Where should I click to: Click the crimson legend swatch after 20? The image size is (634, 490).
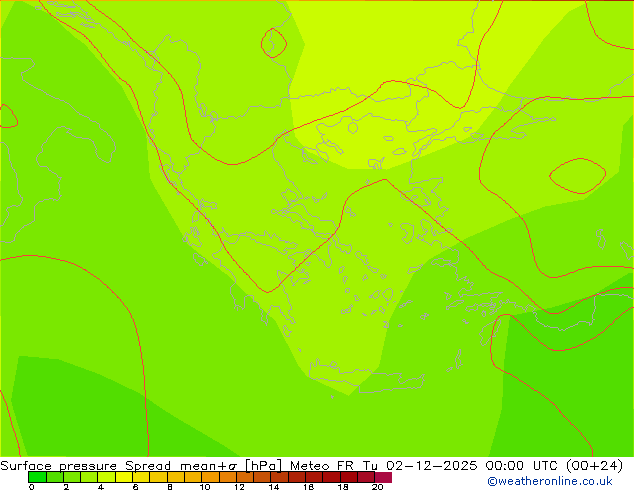click(x=383, y=477)
